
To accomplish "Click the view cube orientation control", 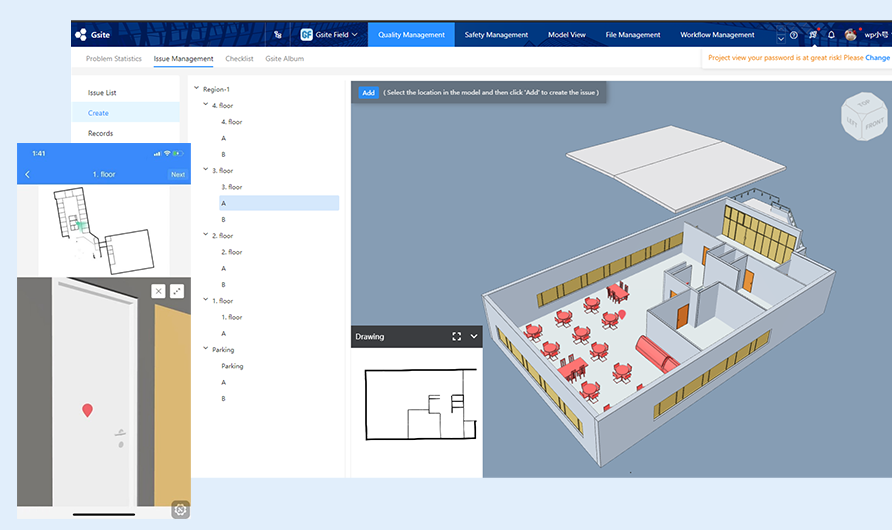I will 862,116.
